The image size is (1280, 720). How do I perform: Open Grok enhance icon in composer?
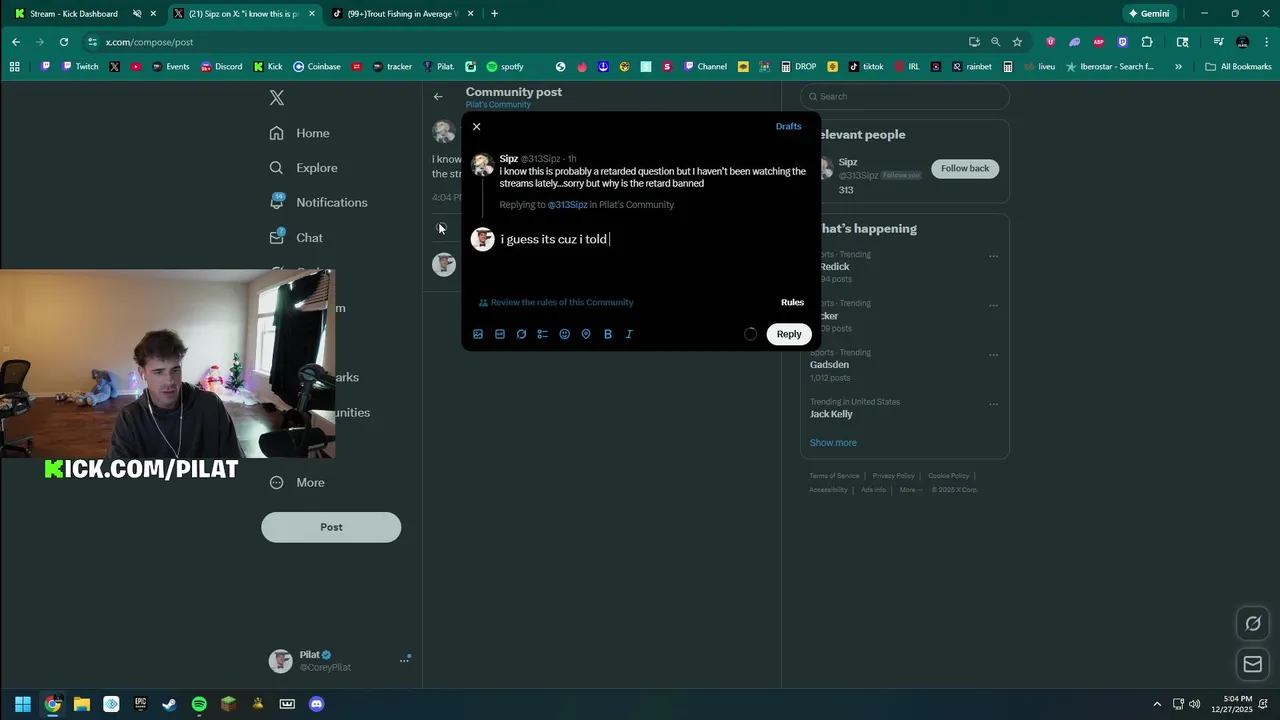point(521,334)
